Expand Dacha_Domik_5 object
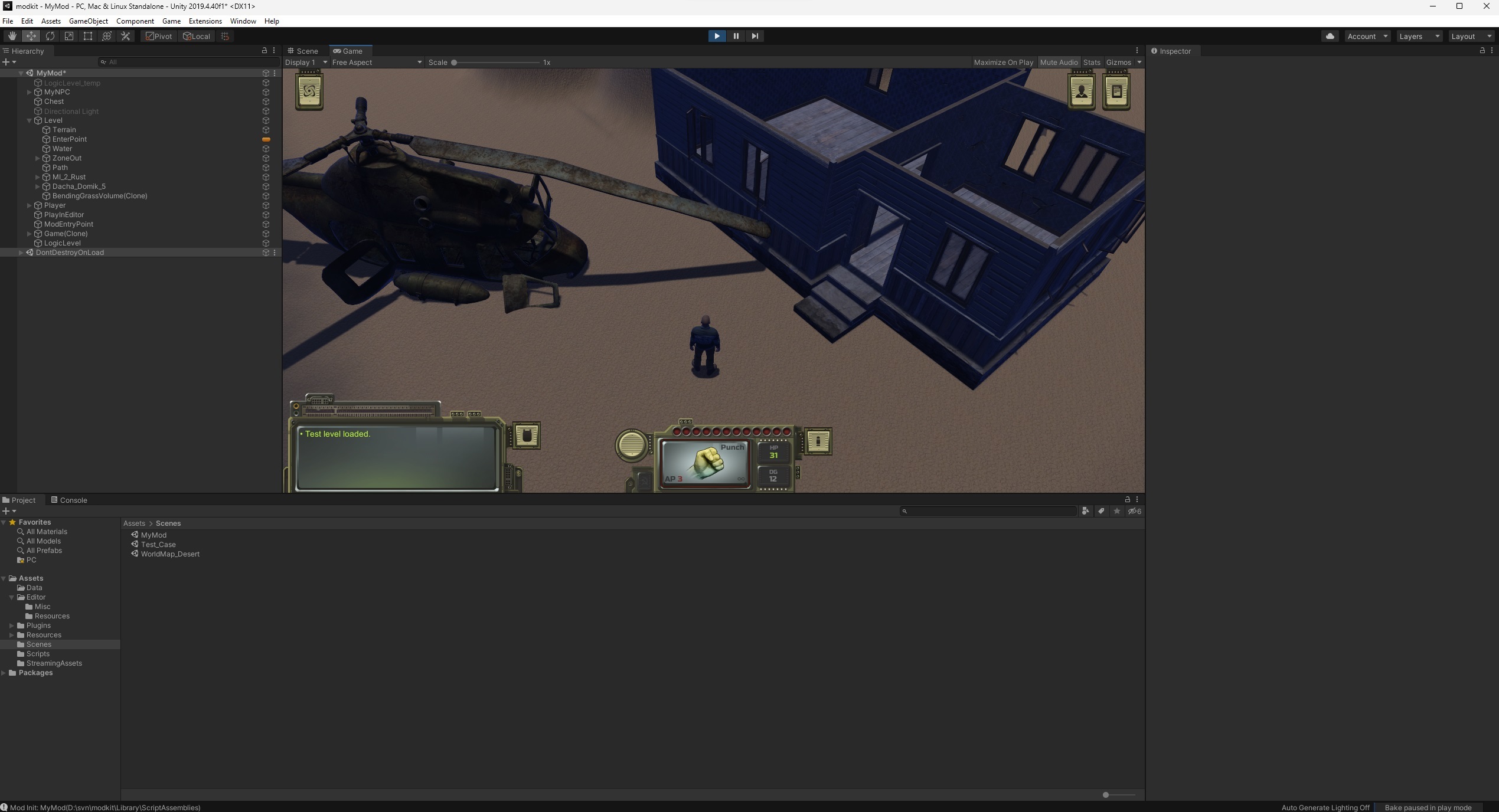 click(x=38, y=186)
